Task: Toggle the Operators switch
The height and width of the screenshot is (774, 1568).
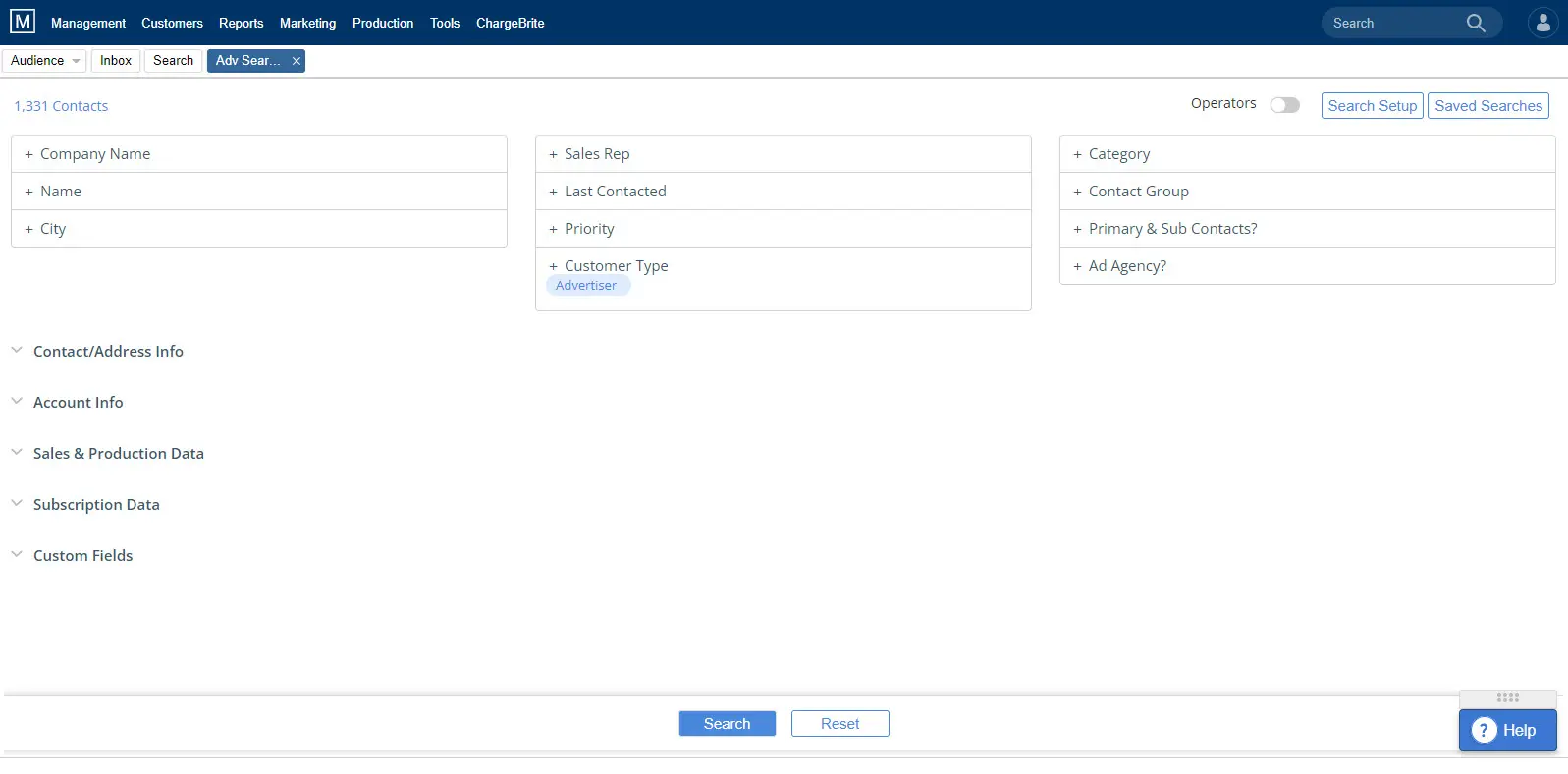Action: pos(1284,105)
